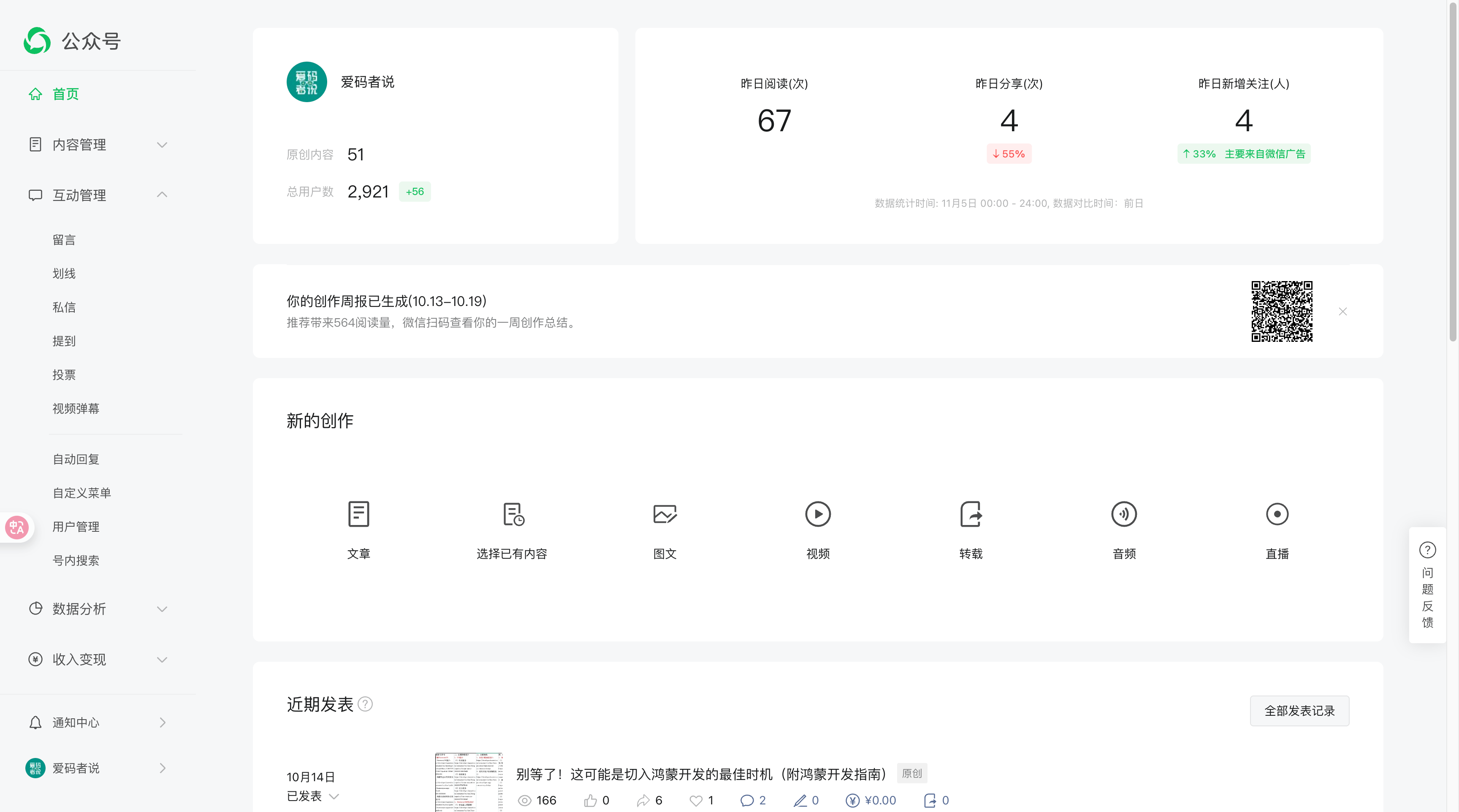Open the 通知中心 bell icon
The height and width of the screenshot is (812, 1459).
tap(35, 723)
